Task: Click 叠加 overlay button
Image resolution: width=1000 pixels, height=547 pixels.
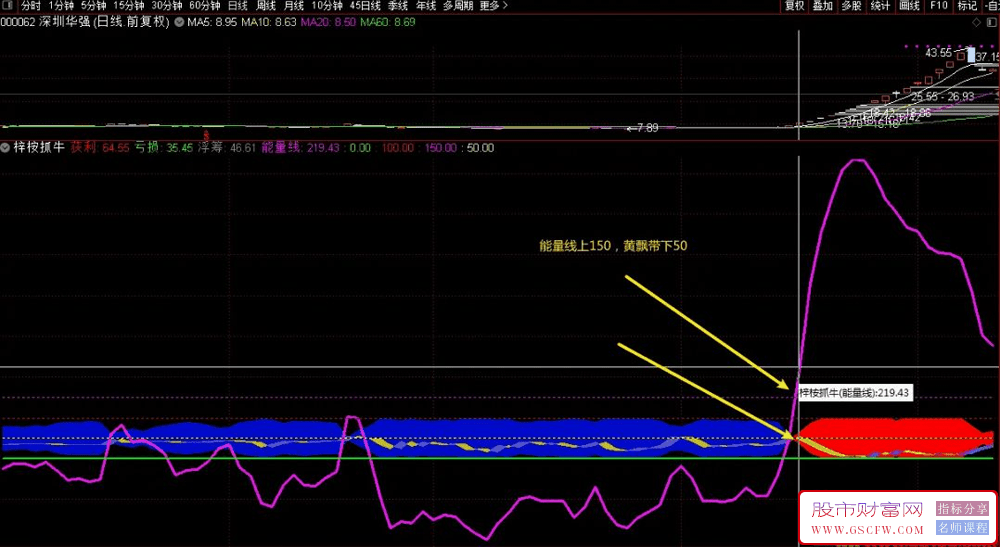Action: 823,6
